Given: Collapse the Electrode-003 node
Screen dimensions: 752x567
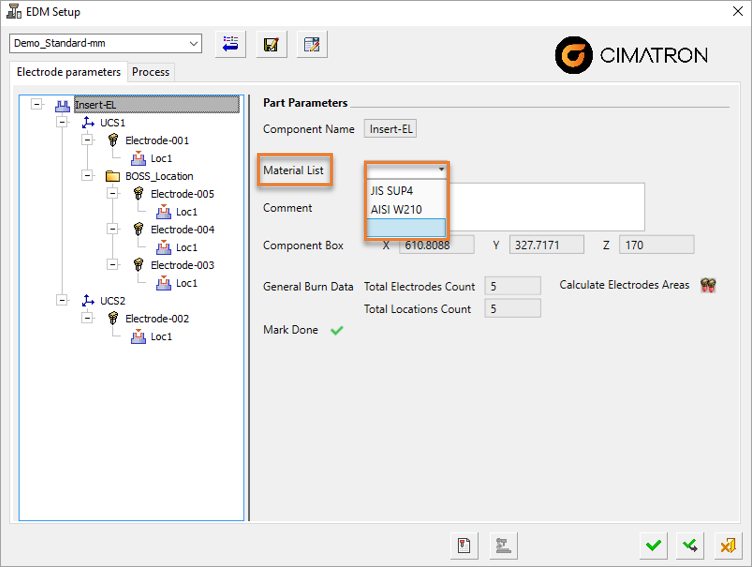Looking at the screenshot, I should 113,264.
